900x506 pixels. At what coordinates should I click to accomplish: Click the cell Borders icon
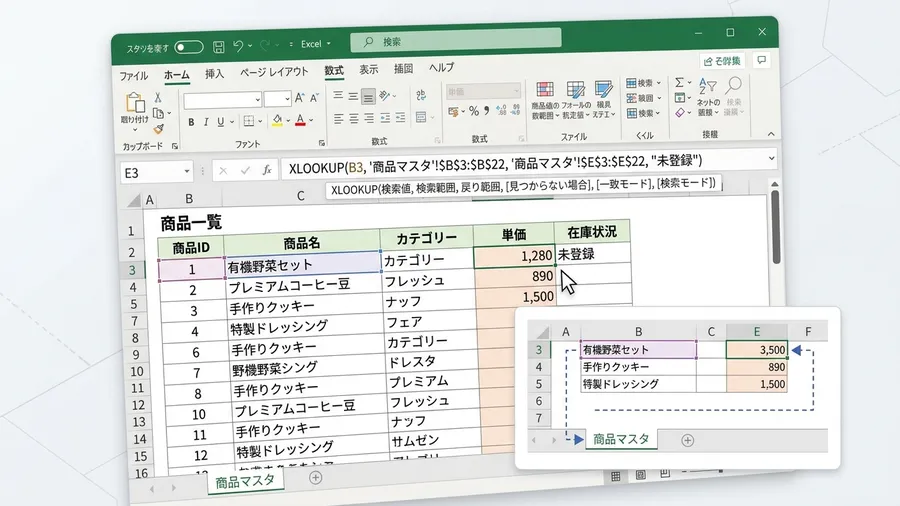coord(249,121)
